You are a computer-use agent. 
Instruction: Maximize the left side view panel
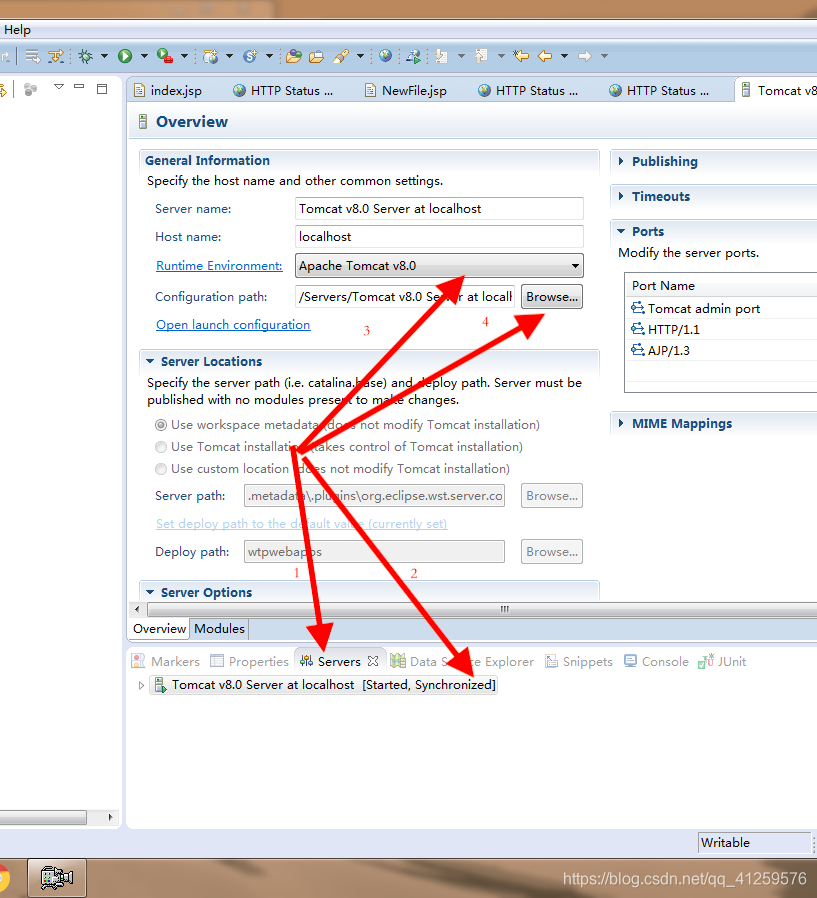102,89
